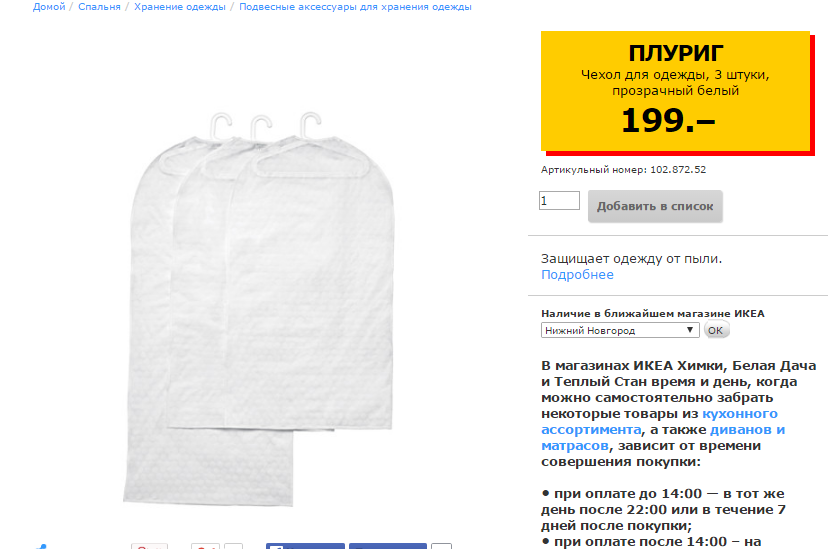Open the Домой breadcrumb link
This screenshot has width=834, height=549.
pos(49,7)
